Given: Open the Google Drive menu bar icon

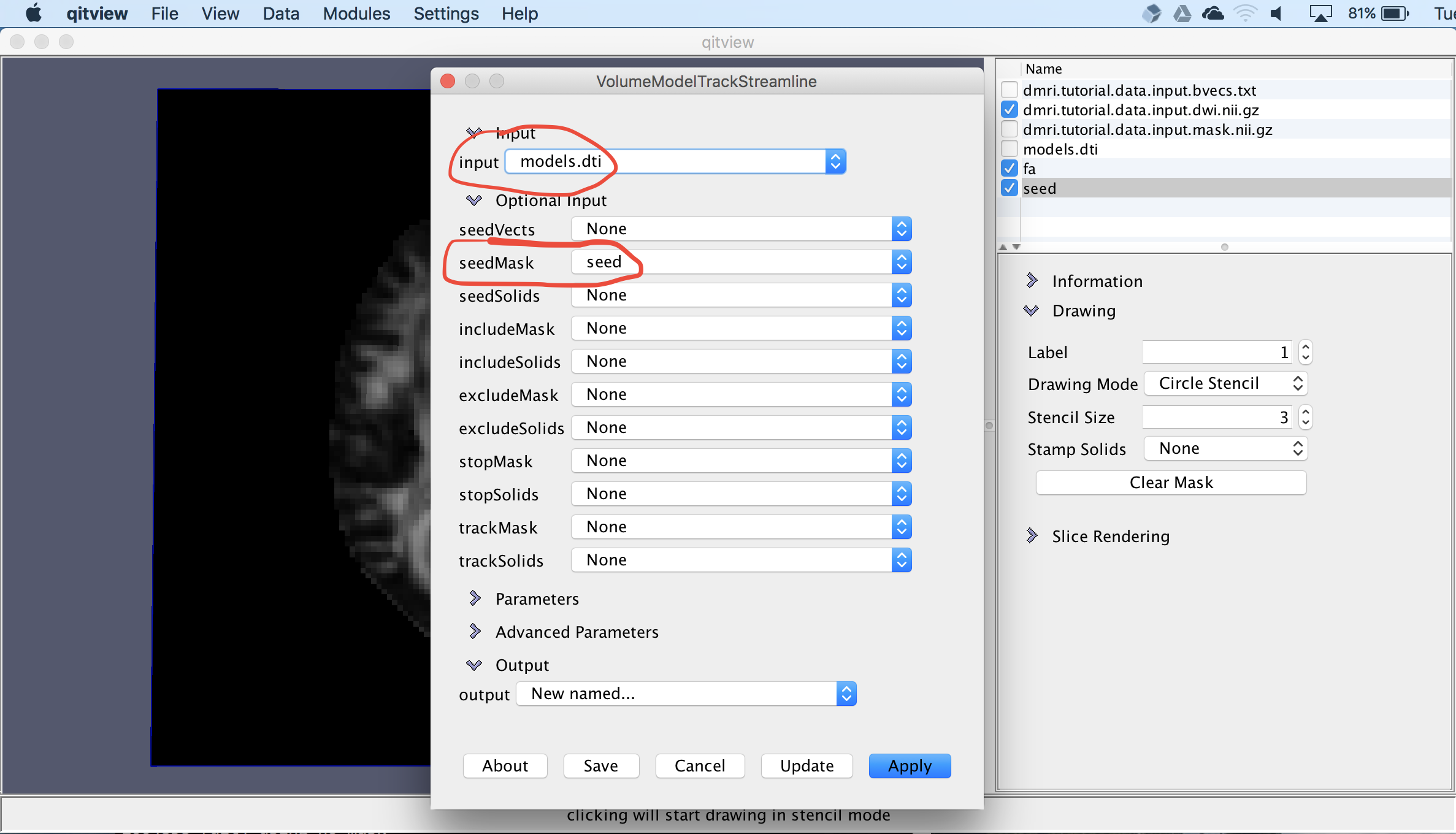Looking at the screenshot, I should 1182,13.
